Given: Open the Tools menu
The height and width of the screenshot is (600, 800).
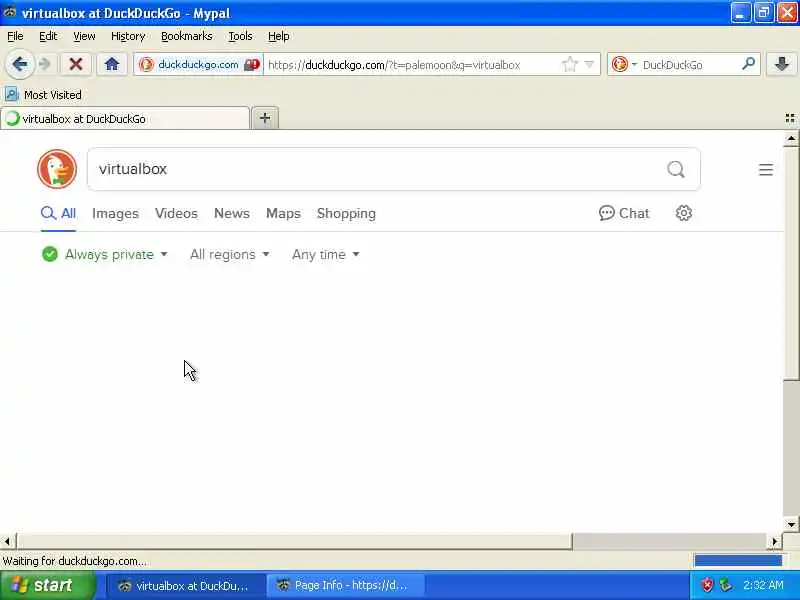Looking at the screenshot, I should point(240,36).
